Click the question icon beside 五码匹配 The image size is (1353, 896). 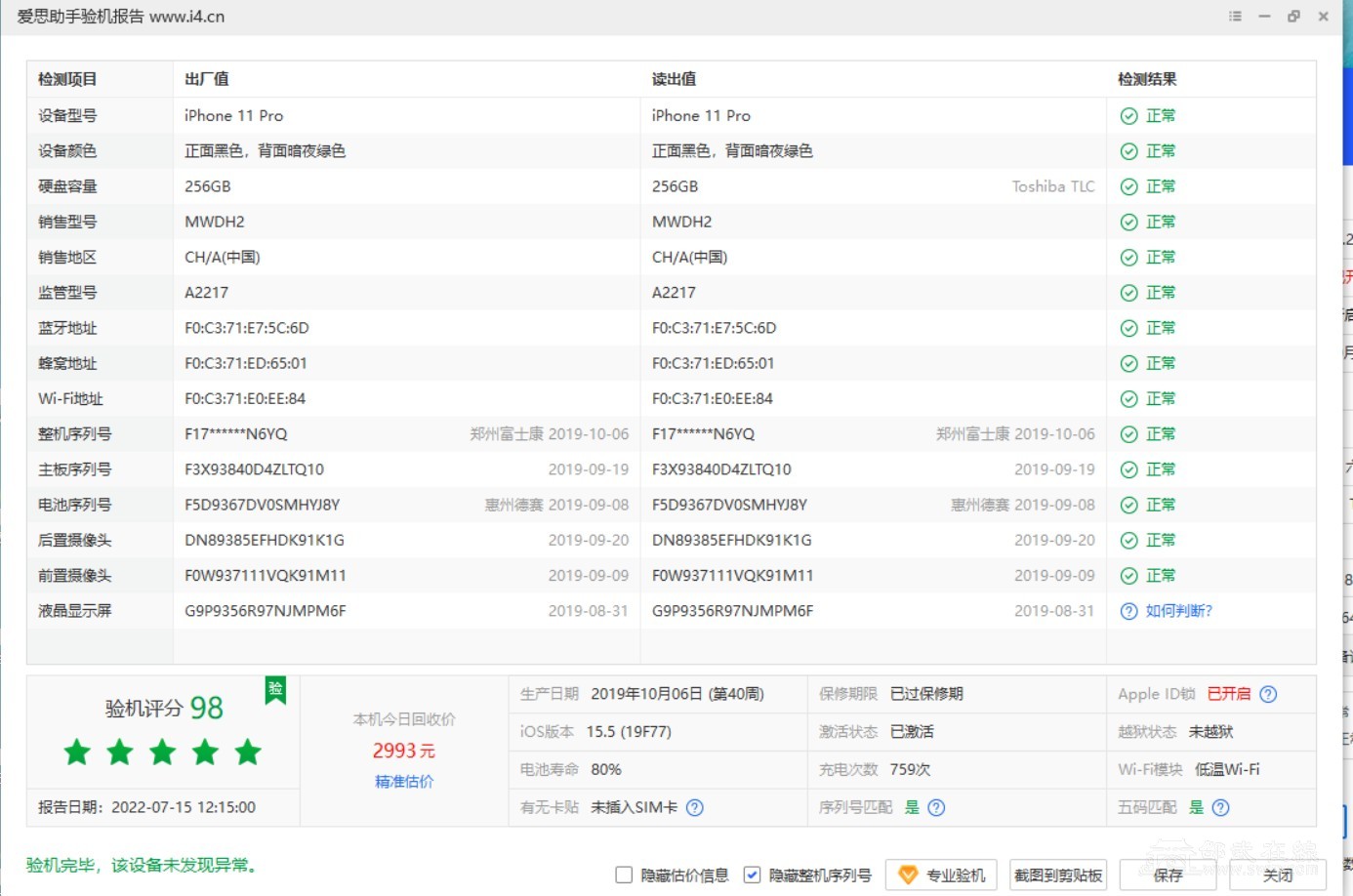pos(1220,807)
